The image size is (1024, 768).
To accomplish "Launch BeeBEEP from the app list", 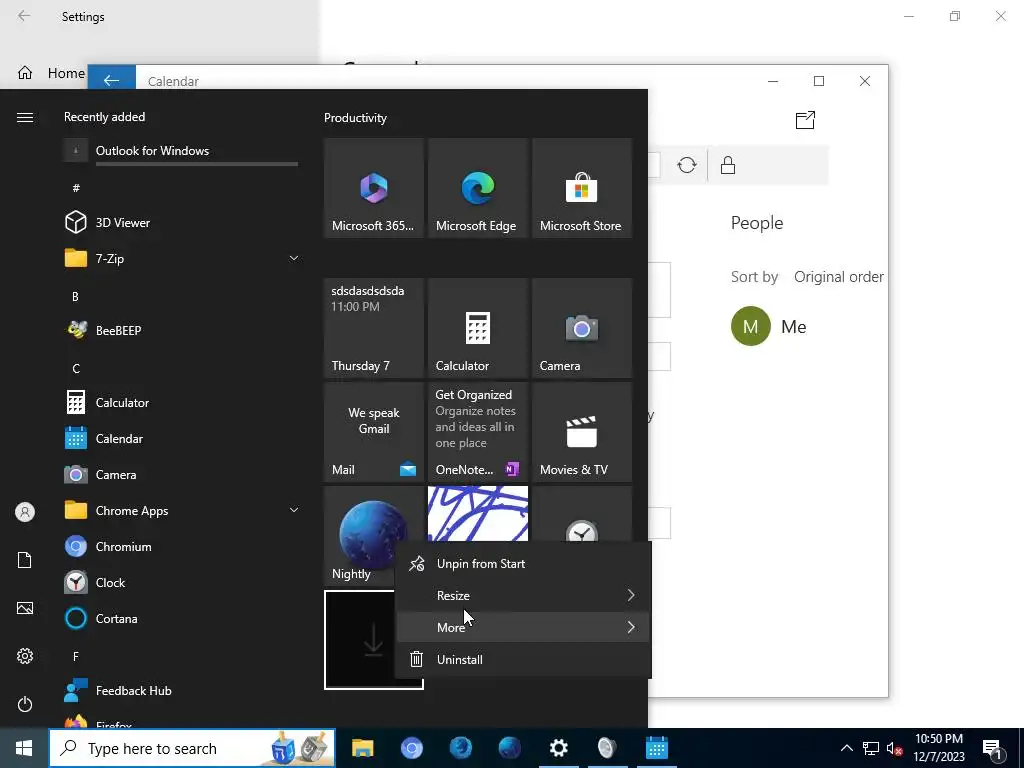I will 182,330.
